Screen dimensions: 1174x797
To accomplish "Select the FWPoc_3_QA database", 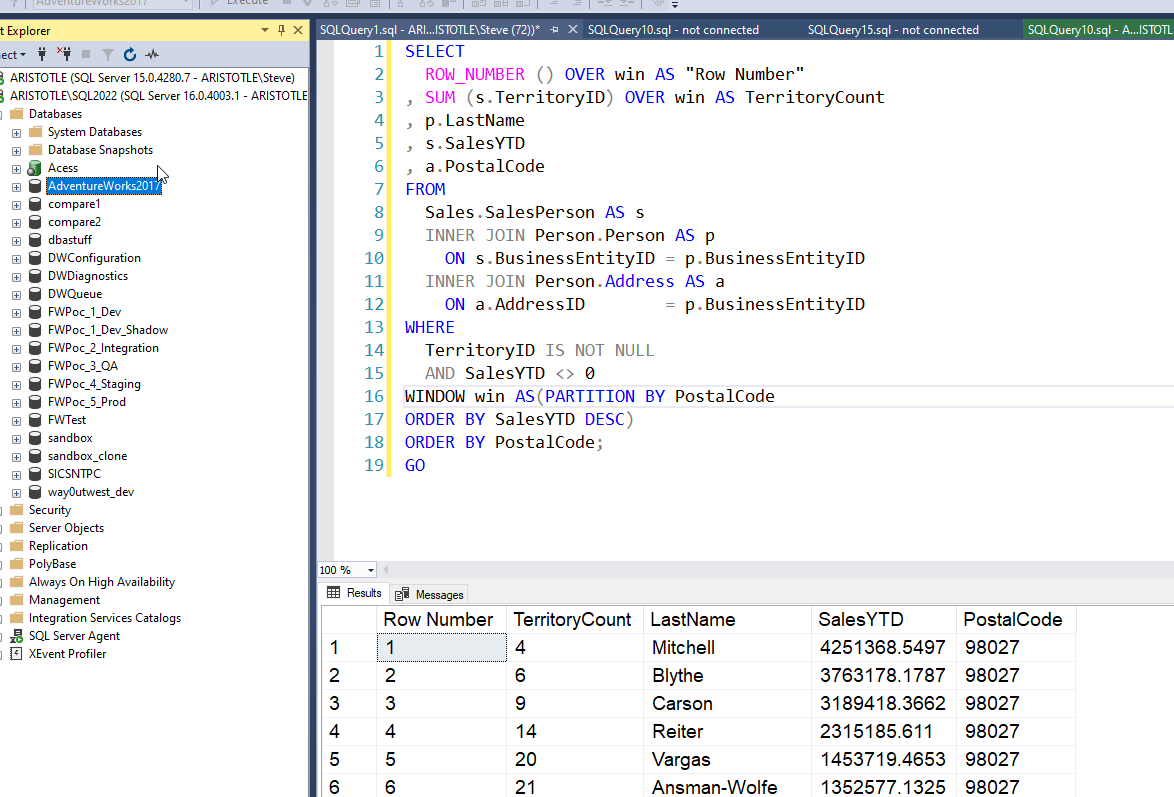I will coord(82,366).
